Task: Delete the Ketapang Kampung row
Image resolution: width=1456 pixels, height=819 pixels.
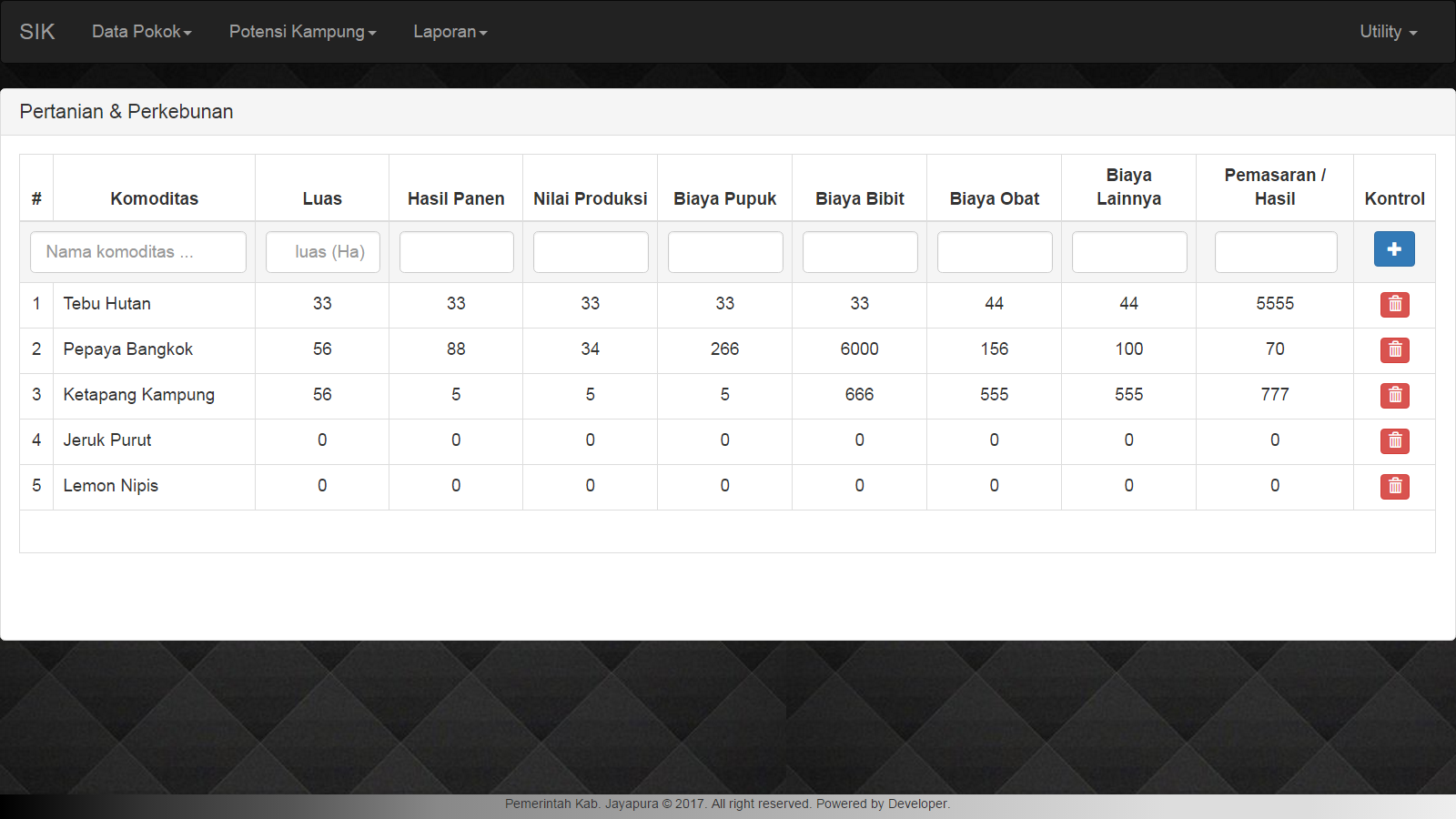Action: [x=1394, y=395]
